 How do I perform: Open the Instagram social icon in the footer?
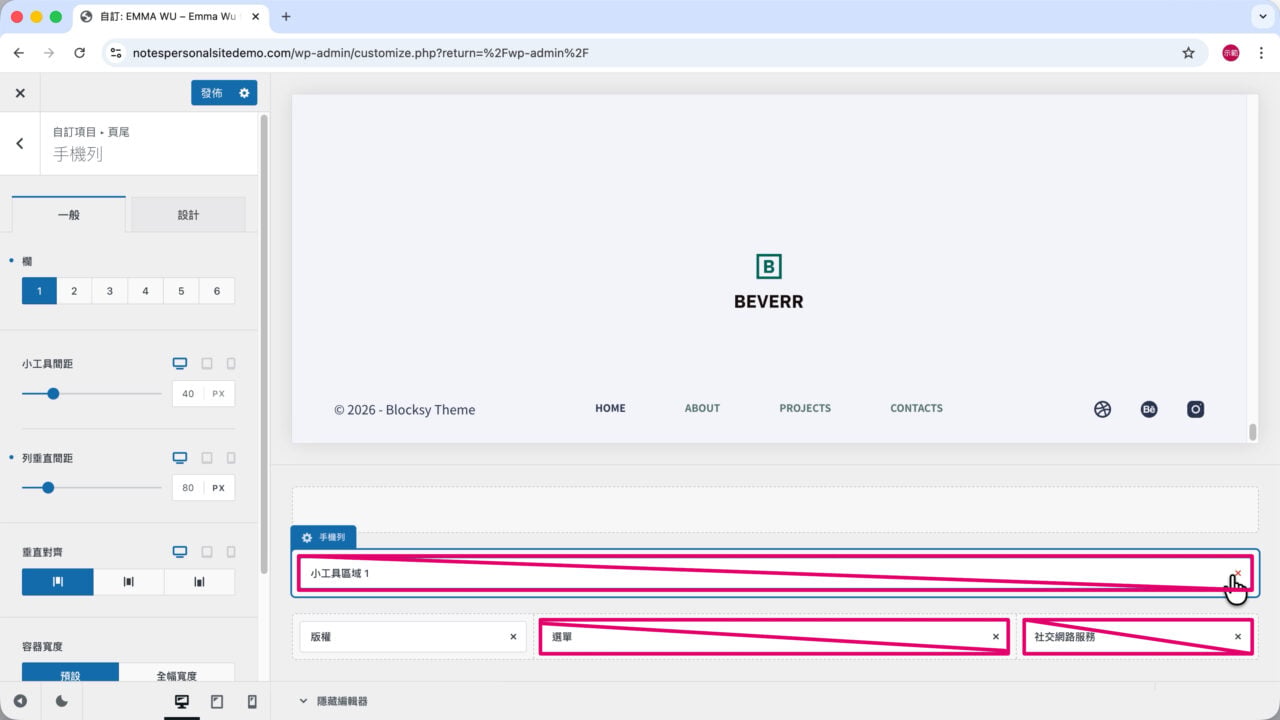(x=1195, y=409)
